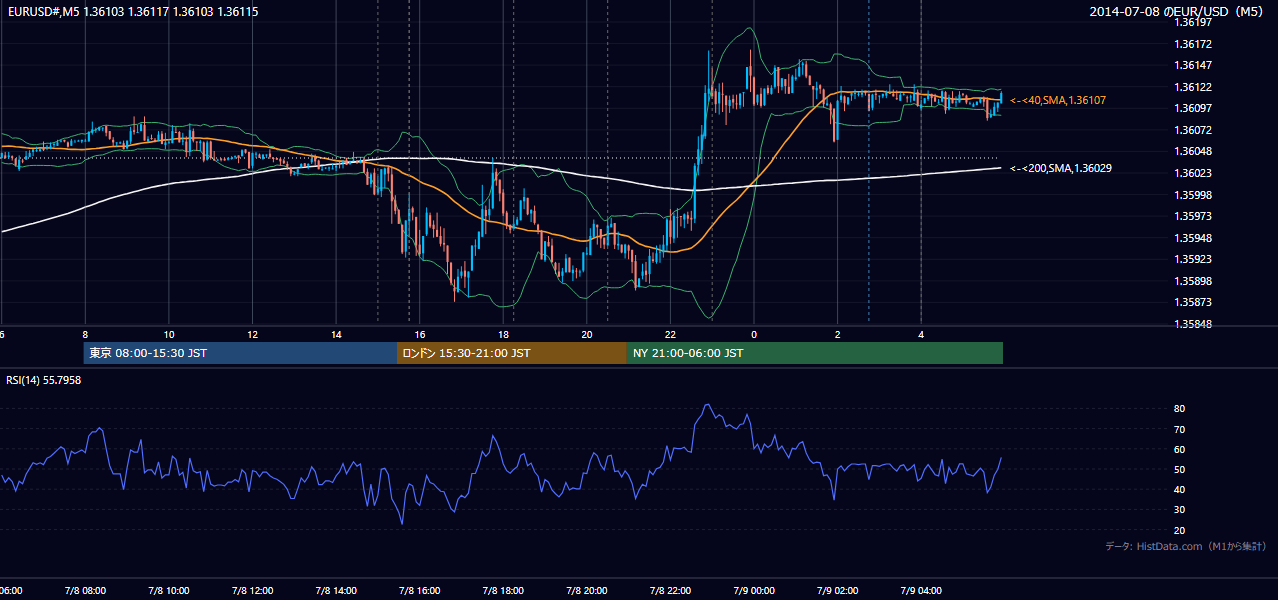Click the RSI scale value 20
The width and height of the screenshot is (1278, 600).
(x=1180, y=530)
